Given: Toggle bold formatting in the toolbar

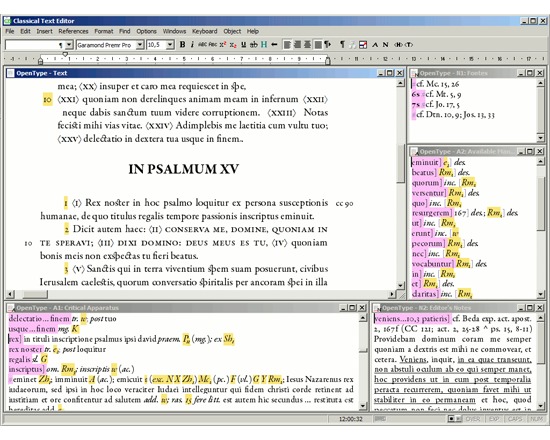Looking at the screenshot, I should [182, 45].
